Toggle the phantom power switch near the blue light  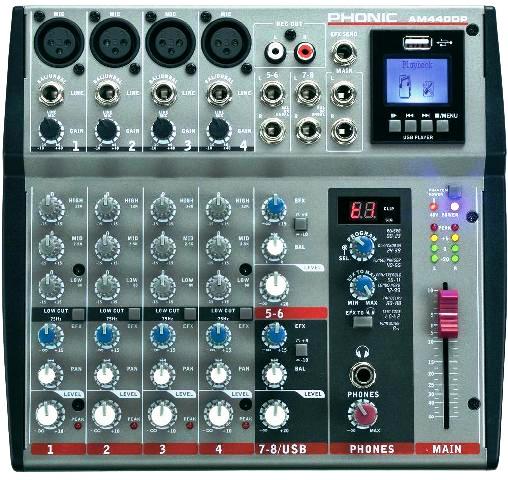click(x=455, y=192)
